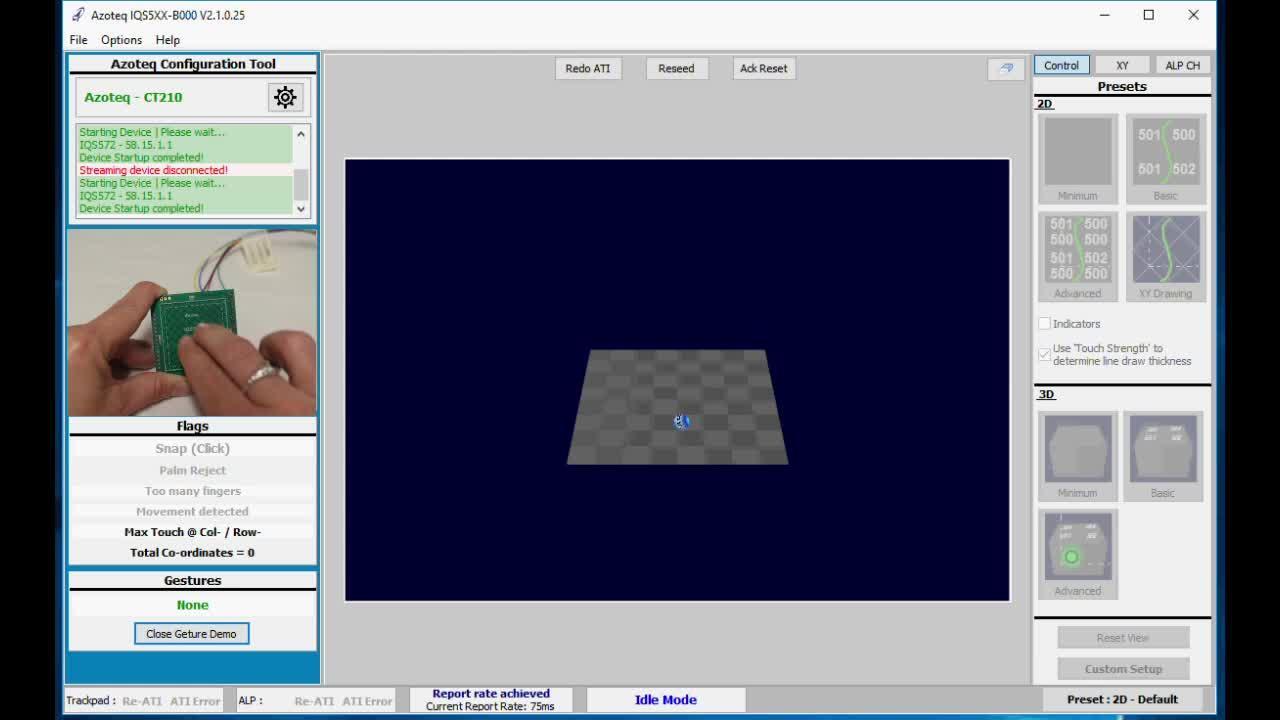Switch to the XY tab

[1121, 64]
